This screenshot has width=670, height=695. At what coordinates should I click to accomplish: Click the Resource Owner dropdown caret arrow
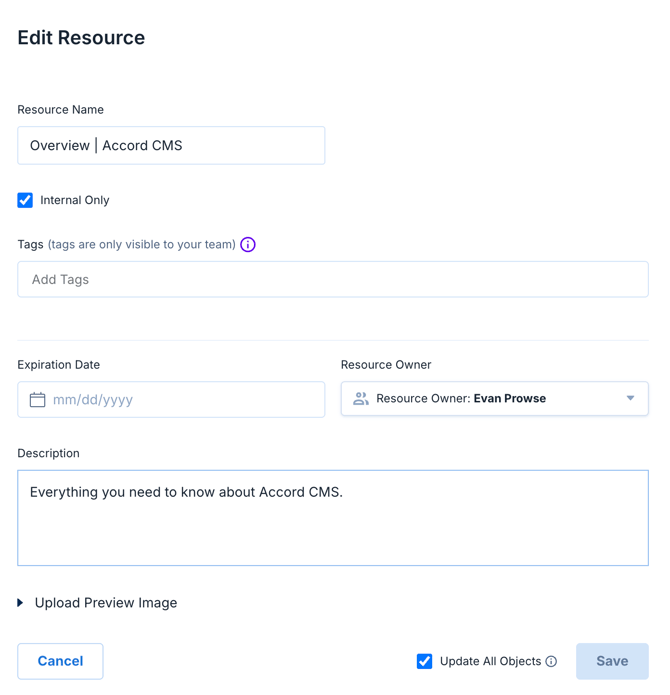(x=630, y=399)
